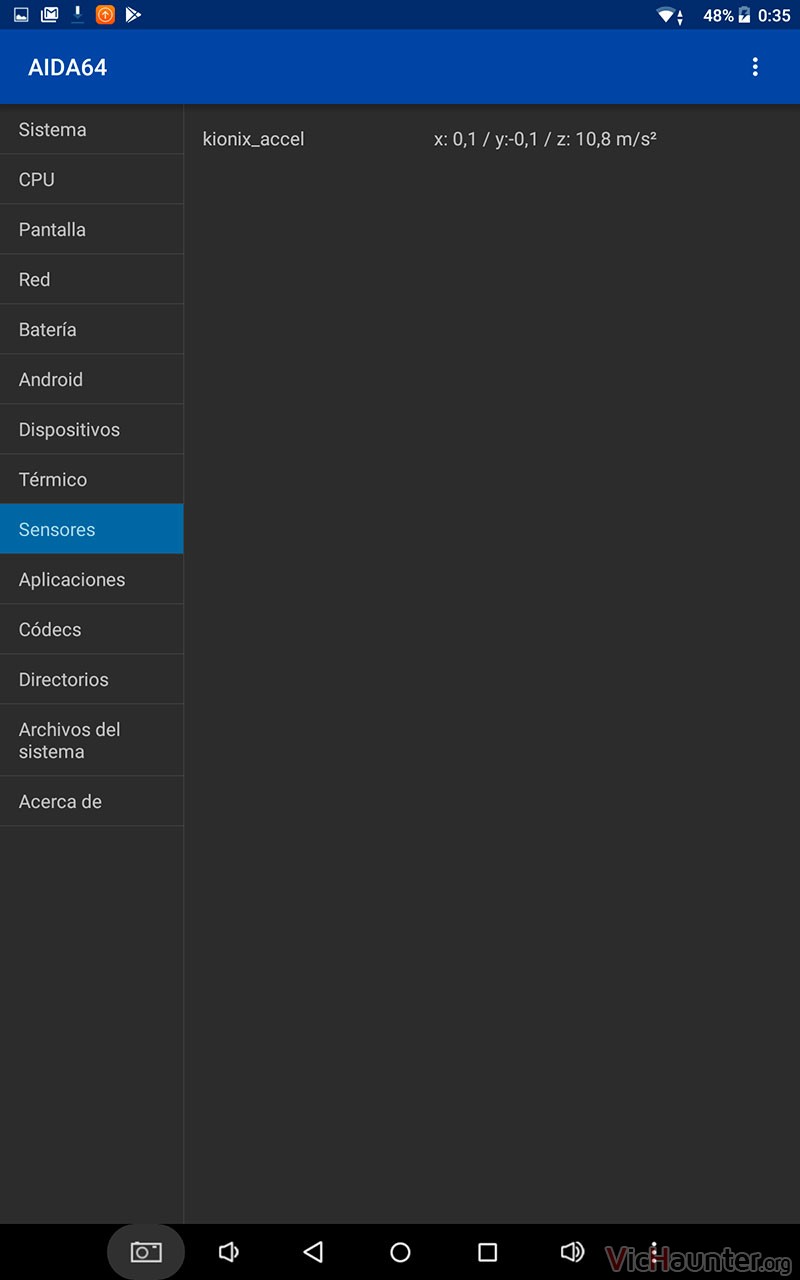The width and height of the screenshot is (800, 1280).
Task: Go to the Red section
Action: 92,279
